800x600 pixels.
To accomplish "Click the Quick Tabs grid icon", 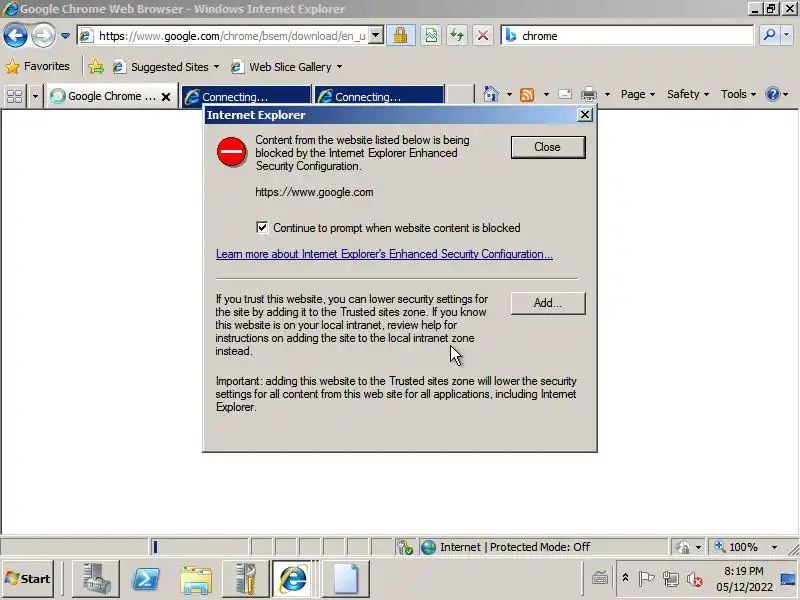I will (14, 96).
